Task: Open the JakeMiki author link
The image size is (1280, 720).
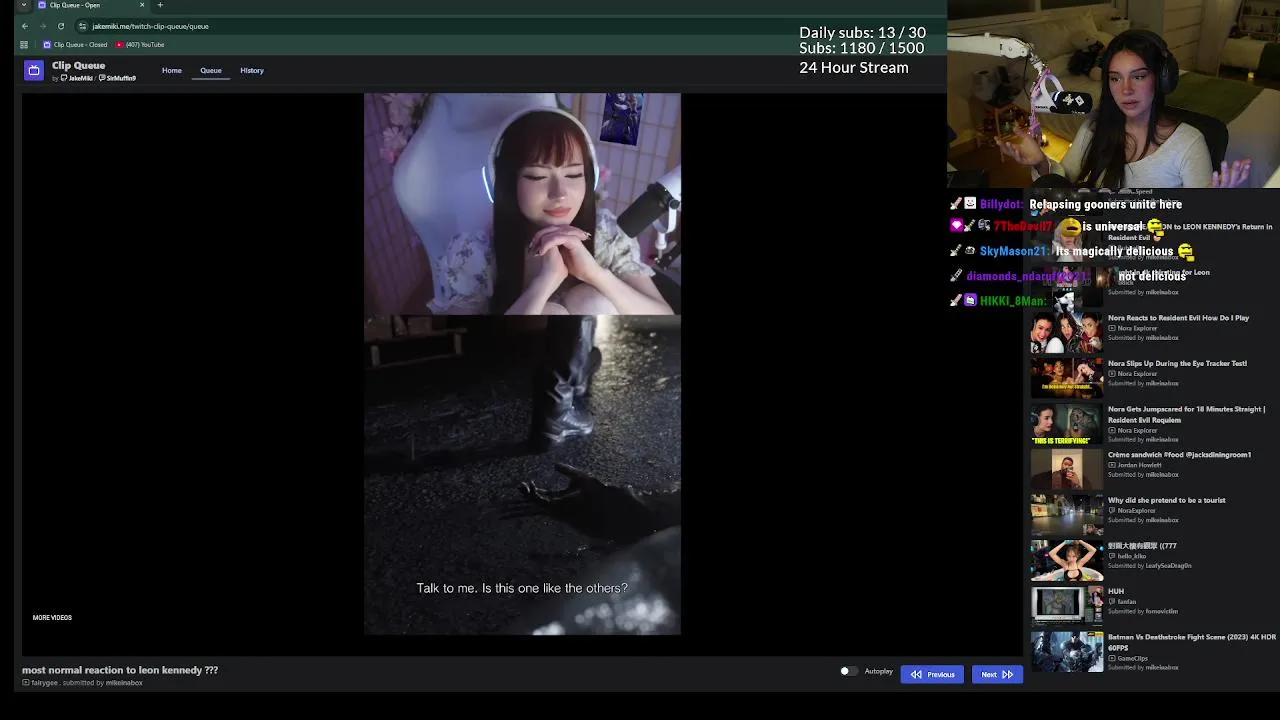Action: [x=77, y=78]
